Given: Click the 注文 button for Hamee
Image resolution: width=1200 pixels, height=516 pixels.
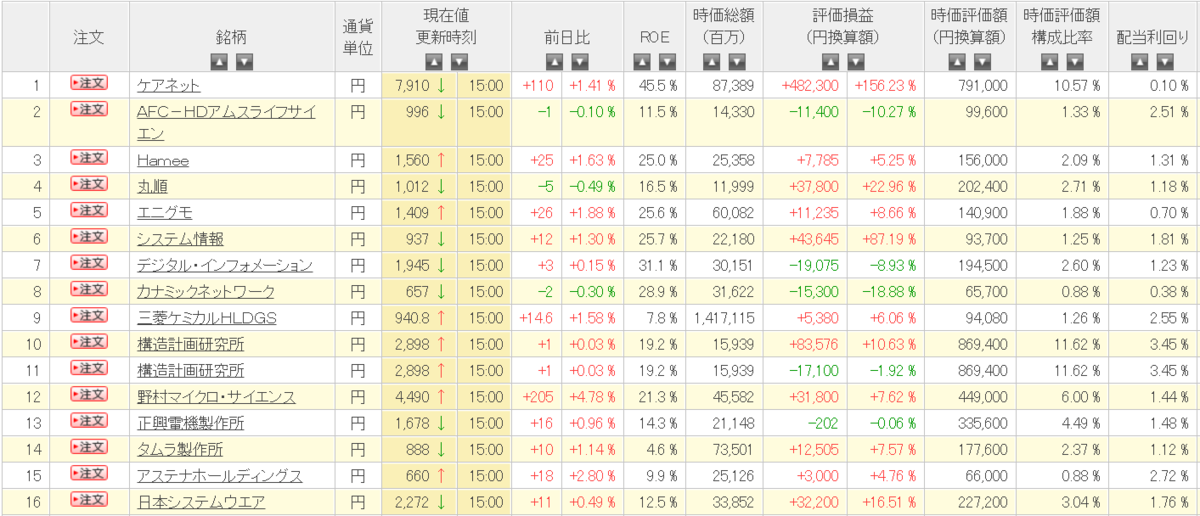Looking at the screenshot, I should click(x=89, y=159).
